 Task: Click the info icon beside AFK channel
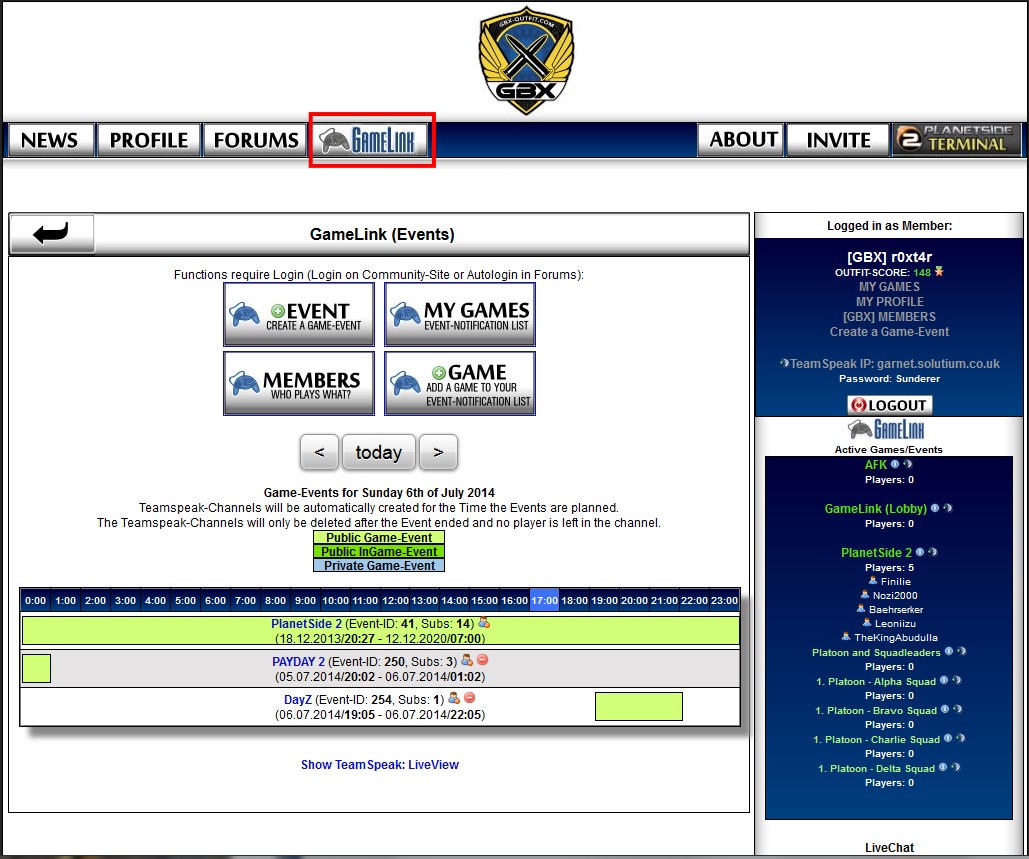pos(896,464)
